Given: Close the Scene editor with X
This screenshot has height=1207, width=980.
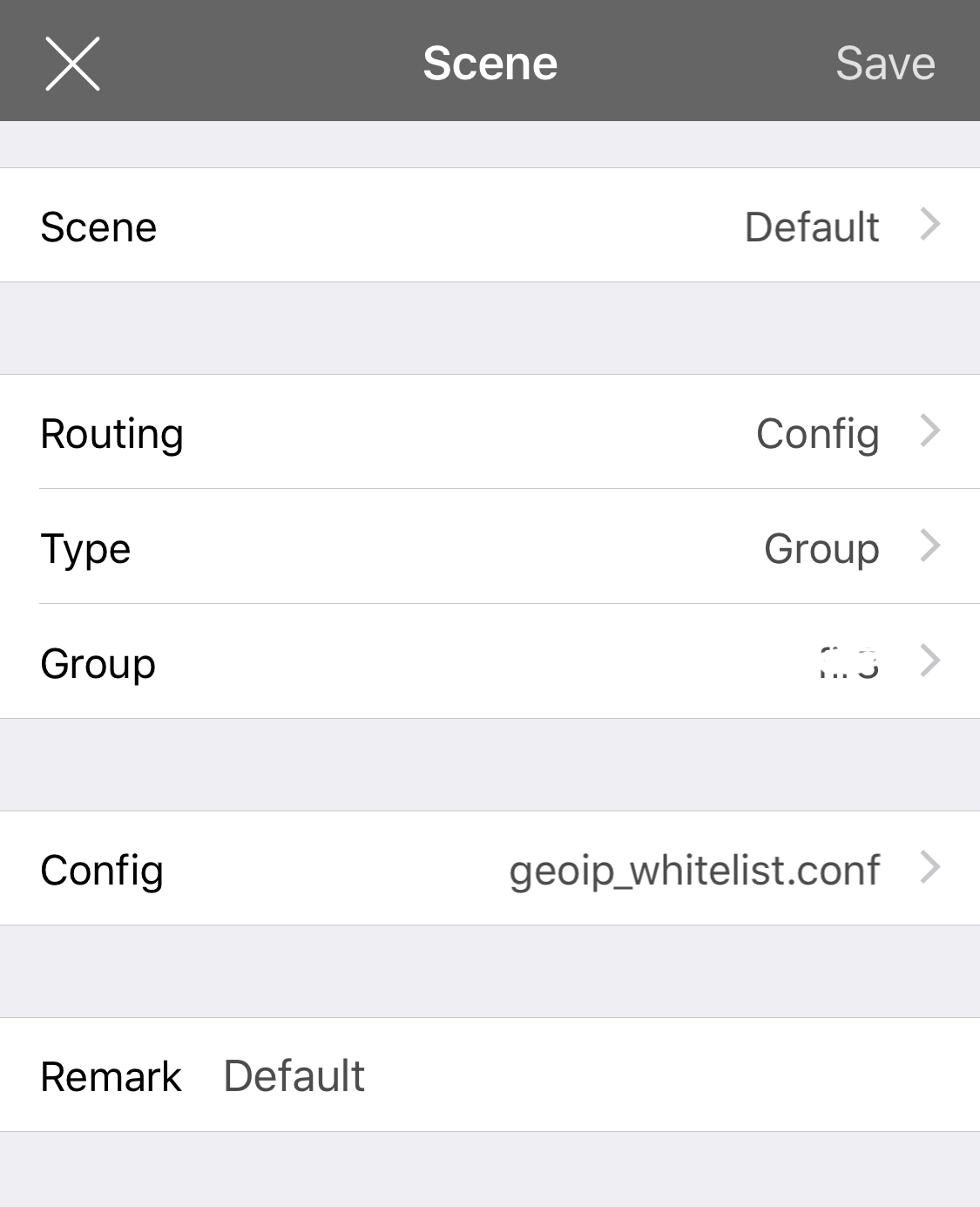Looking at the screenshot, I should coord(72,64).
